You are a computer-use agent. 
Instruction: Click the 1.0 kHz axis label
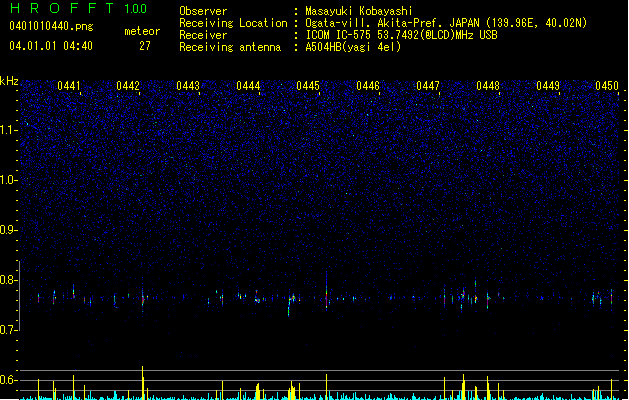8,180
